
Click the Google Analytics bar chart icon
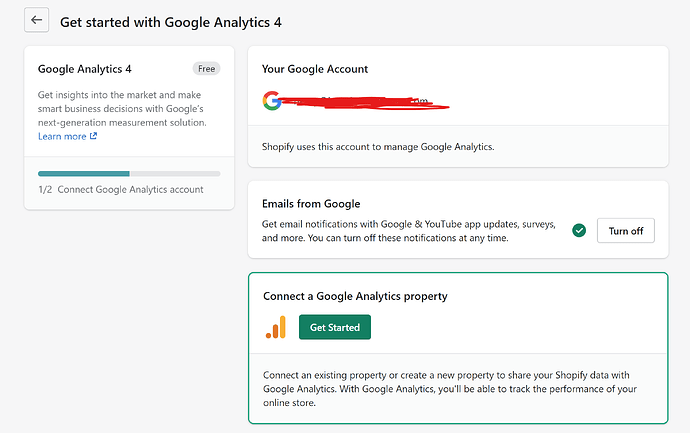(x=276, y=327)
